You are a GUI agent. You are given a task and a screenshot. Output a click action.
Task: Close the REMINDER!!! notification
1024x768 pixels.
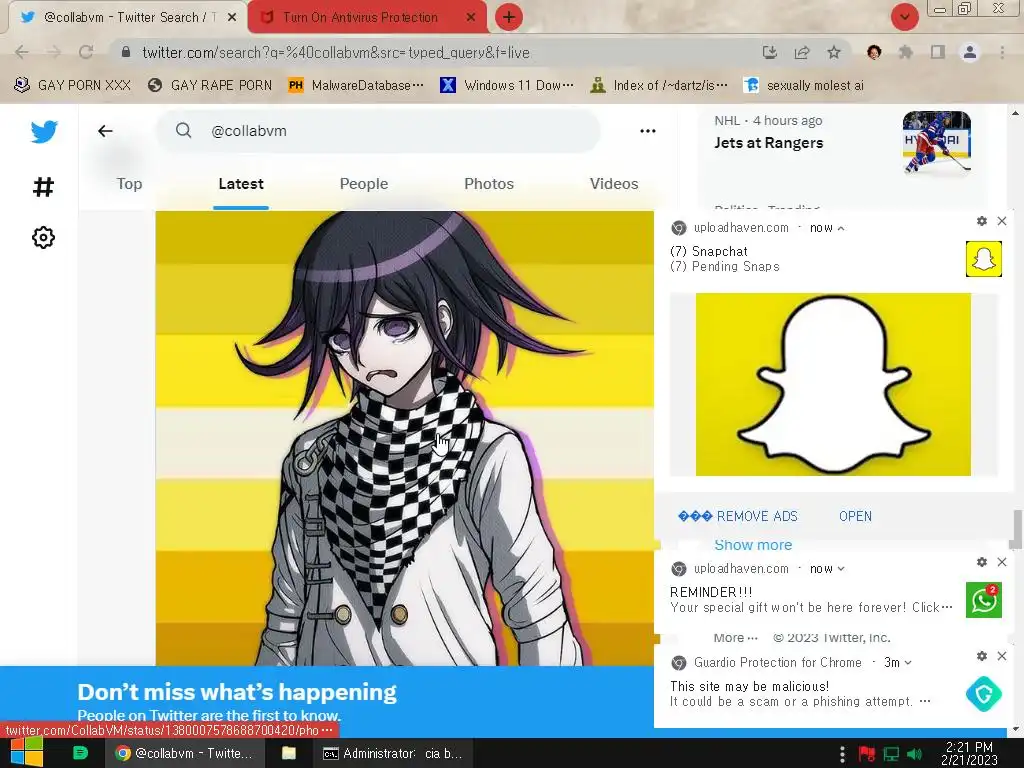pyautogui.click(x=1002, y=562)
